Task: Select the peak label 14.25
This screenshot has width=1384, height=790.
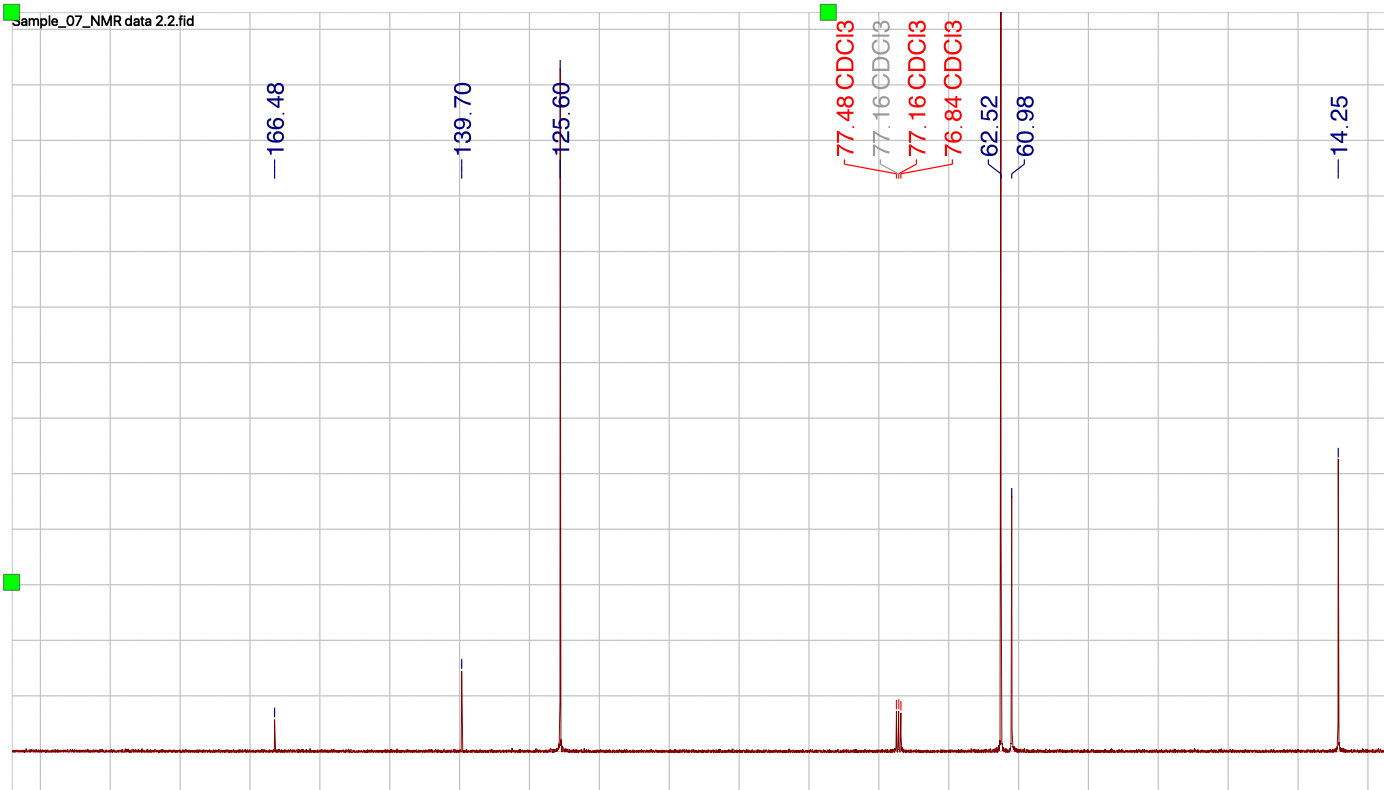Action: point(1337,125)
